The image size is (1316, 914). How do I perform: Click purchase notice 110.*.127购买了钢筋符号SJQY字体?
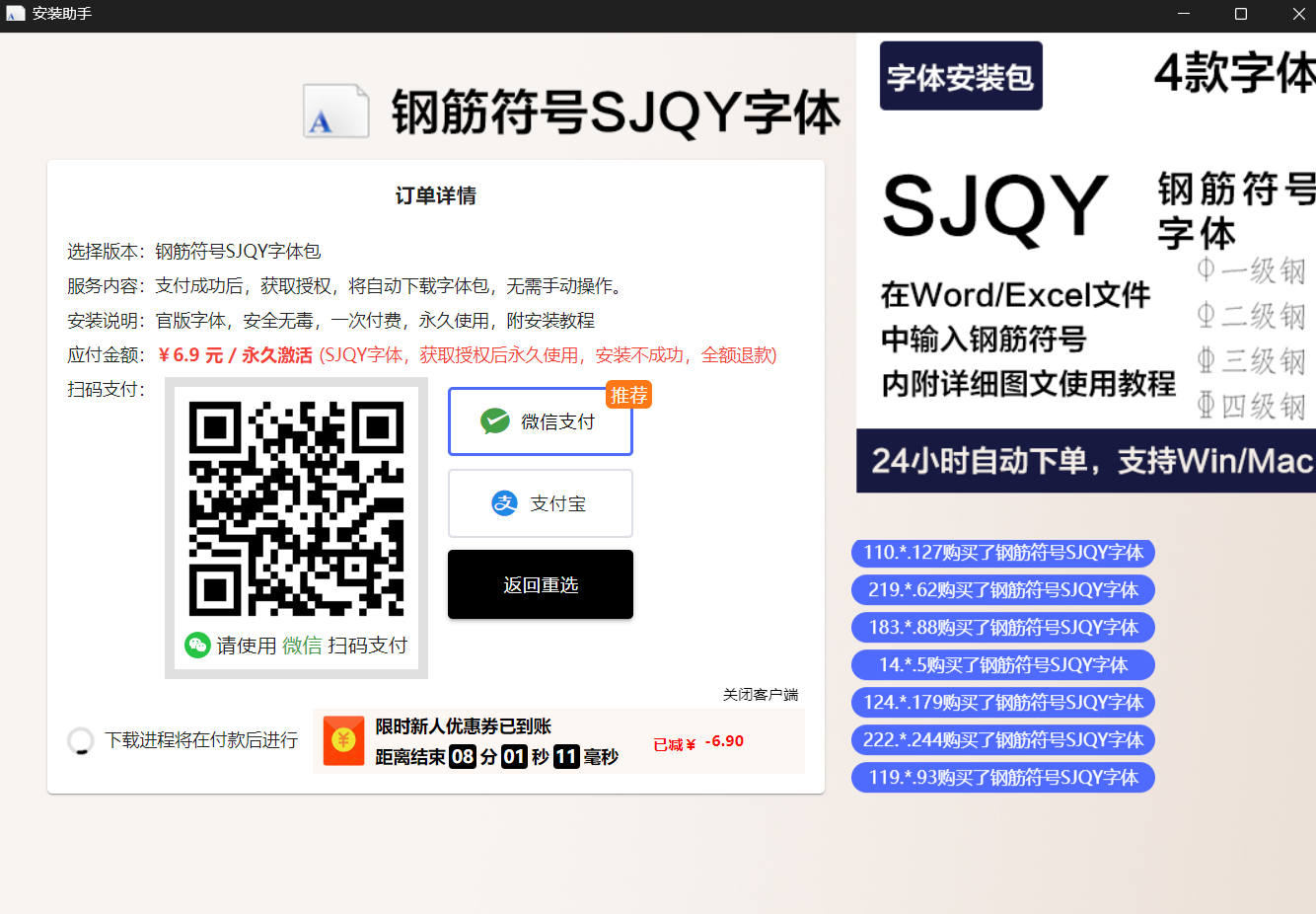(1003, 553)
